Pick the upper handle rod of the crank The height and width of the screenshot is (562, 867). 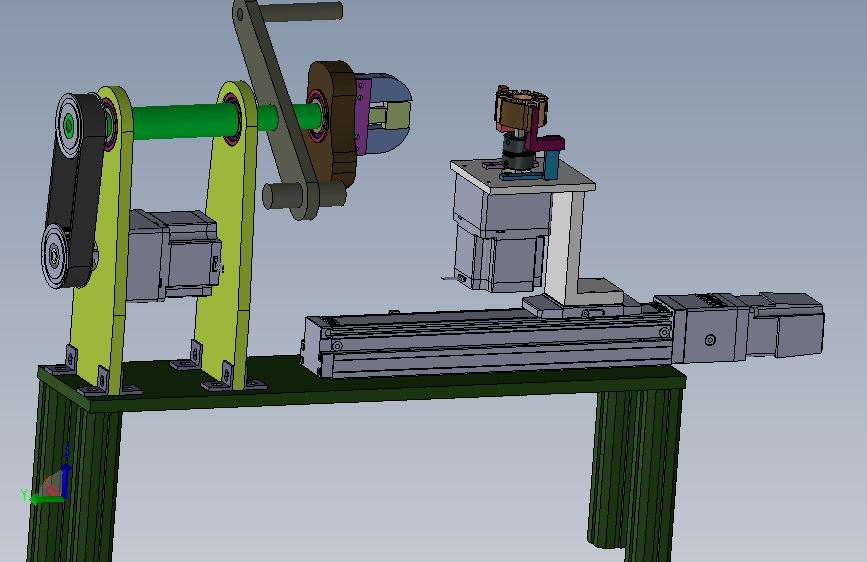(x=300, y=11)
